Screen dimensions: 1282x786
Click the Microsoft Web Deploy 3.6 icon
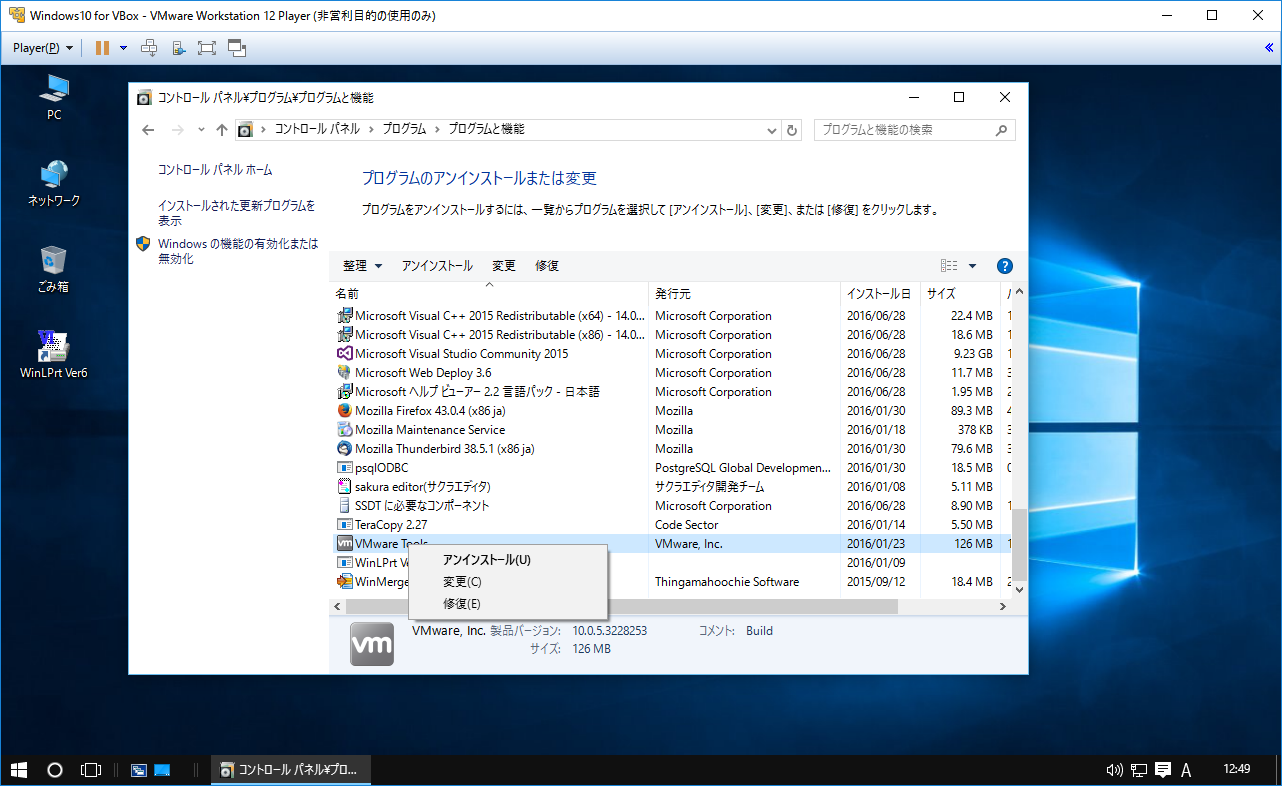[x=345, y=373]
